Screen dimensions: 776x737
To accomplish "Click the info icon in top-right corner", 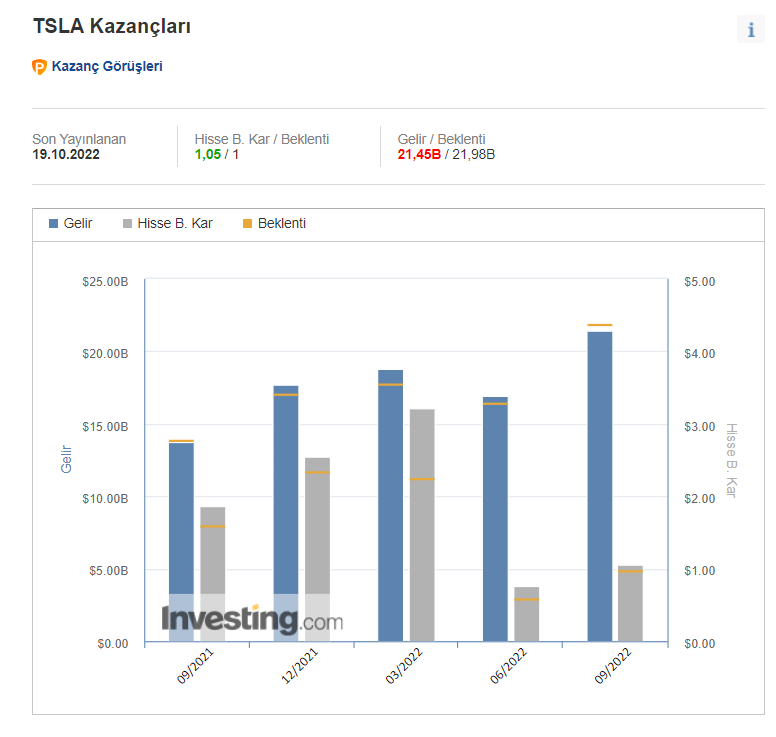I will 750,30.
